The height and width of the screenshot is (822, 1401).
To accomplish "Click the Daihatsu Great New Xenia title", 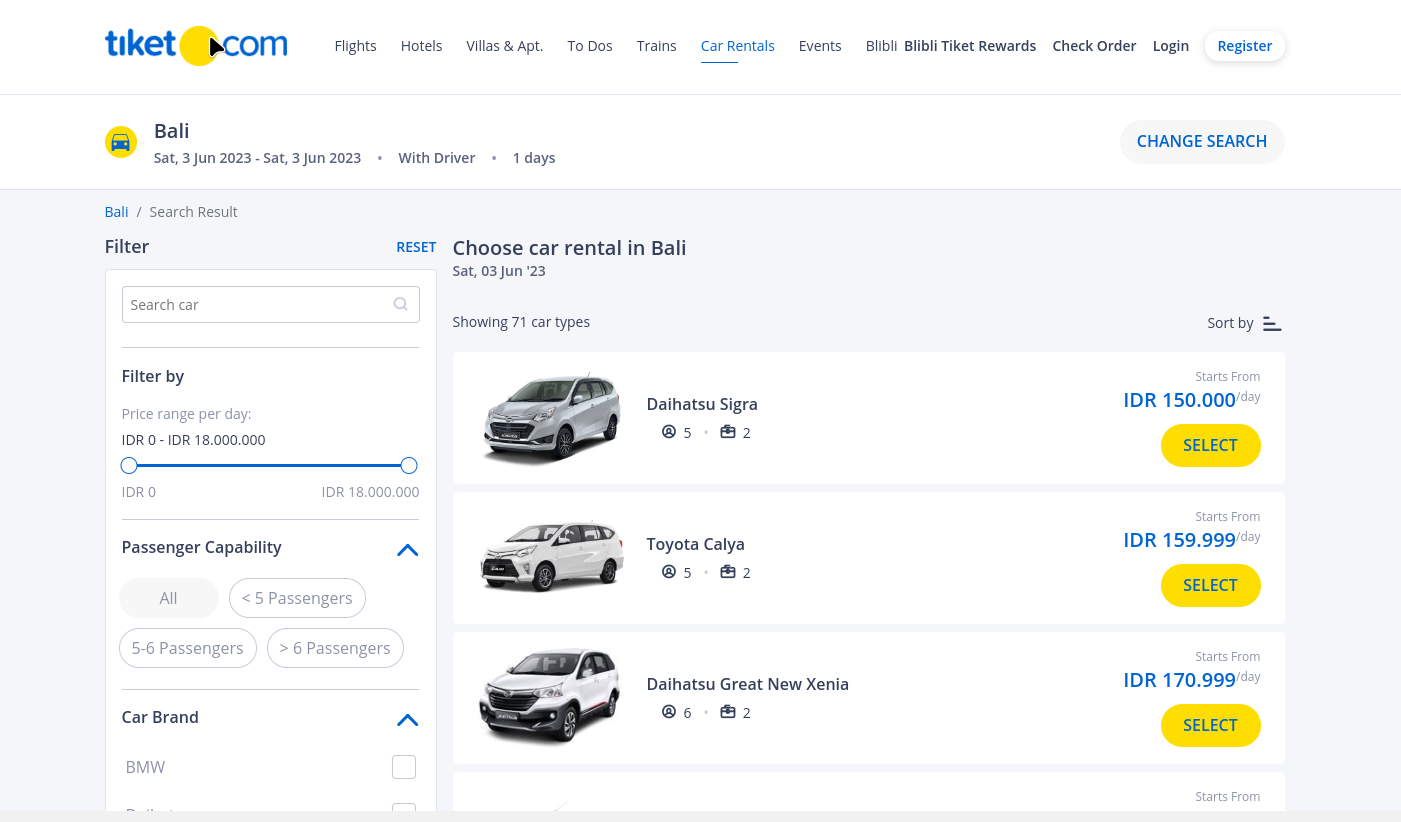I will point(748,684).
